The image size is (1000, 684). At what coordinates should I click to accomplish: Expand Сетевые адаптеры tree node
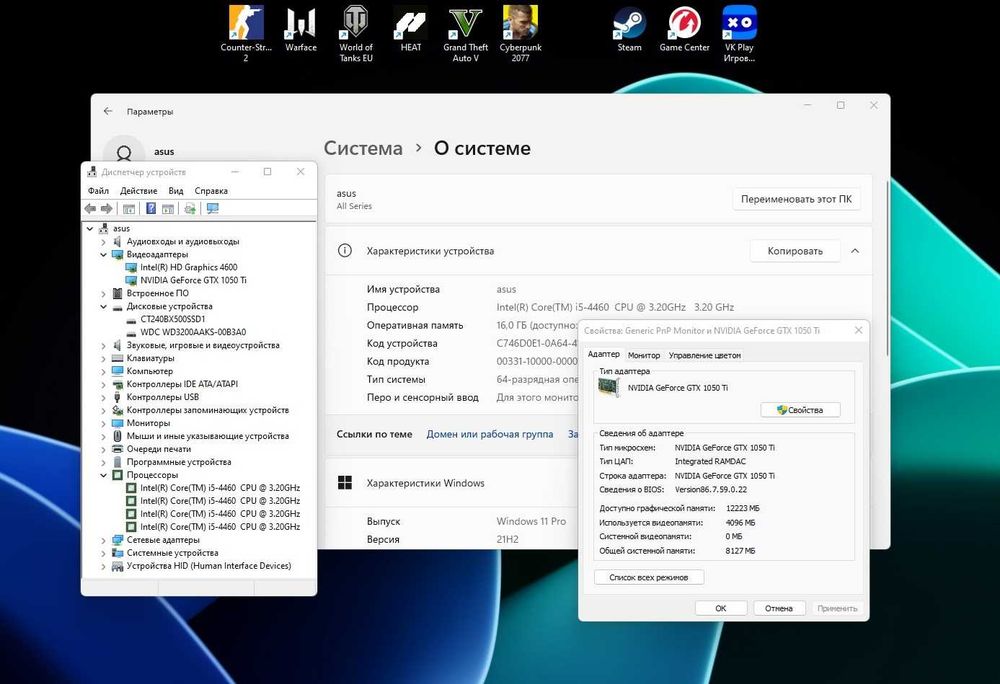[103, 540]
